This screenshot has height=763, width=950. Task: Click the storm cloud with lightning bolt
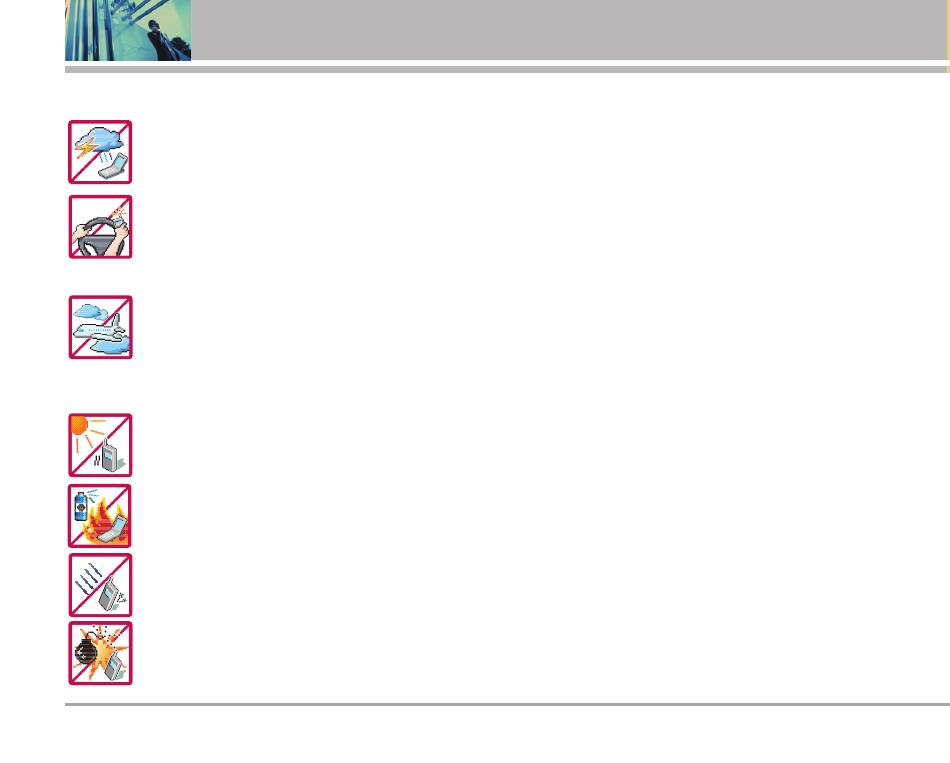99,142
